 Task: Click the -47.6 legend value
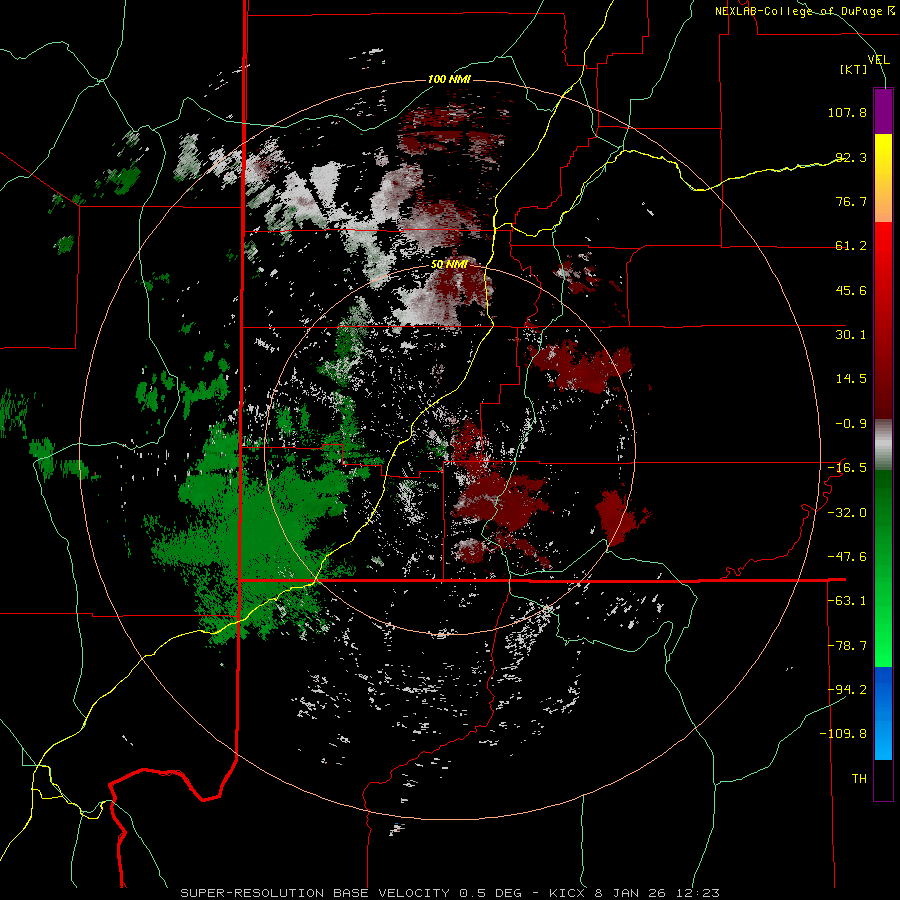[x=847, y=557]
